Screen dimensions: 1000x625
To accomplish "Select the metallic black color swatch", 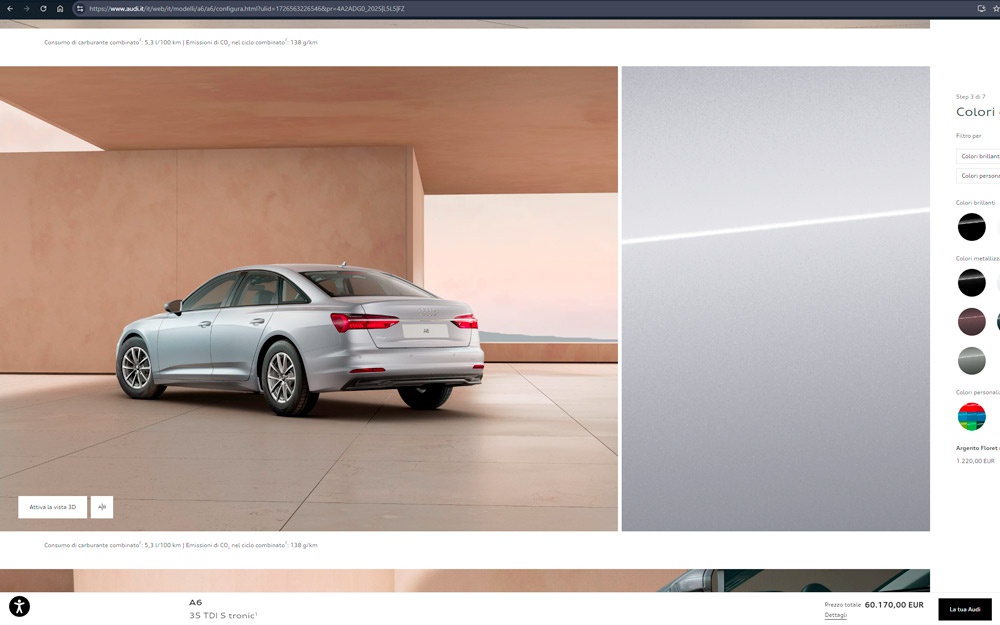I will [971, 283].
